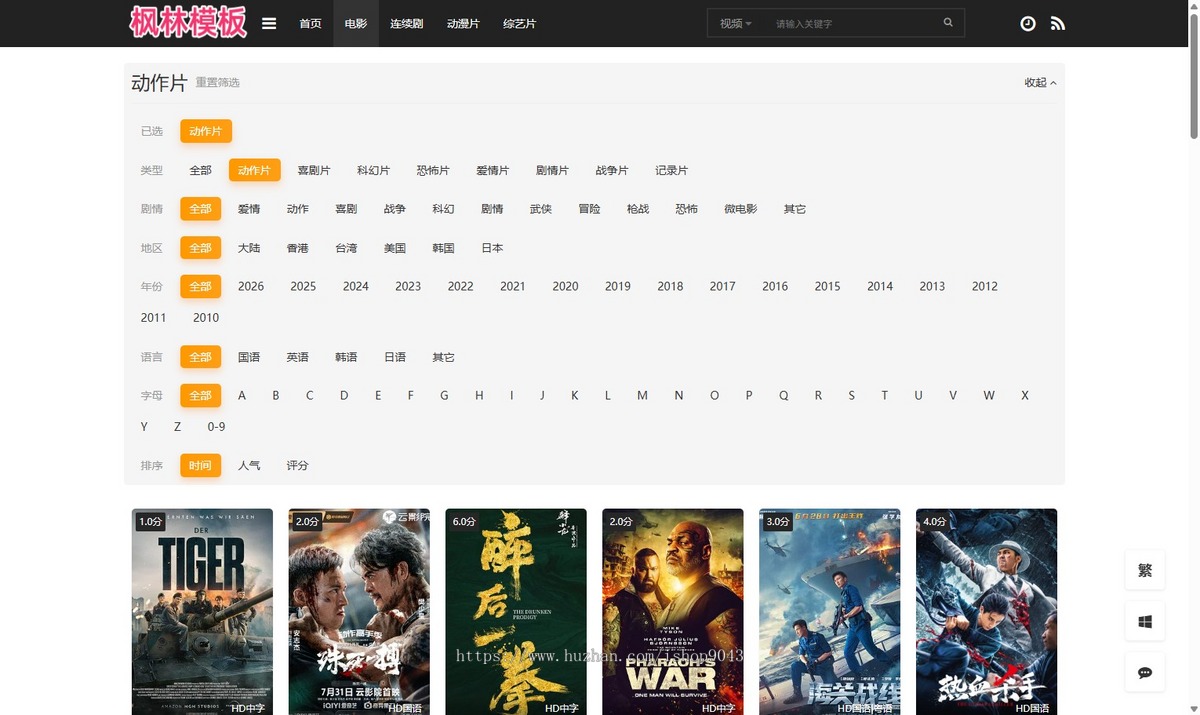Filter plot by 武侠
The width and height of the screenshot is (1200, 715).
pos(540,209)
